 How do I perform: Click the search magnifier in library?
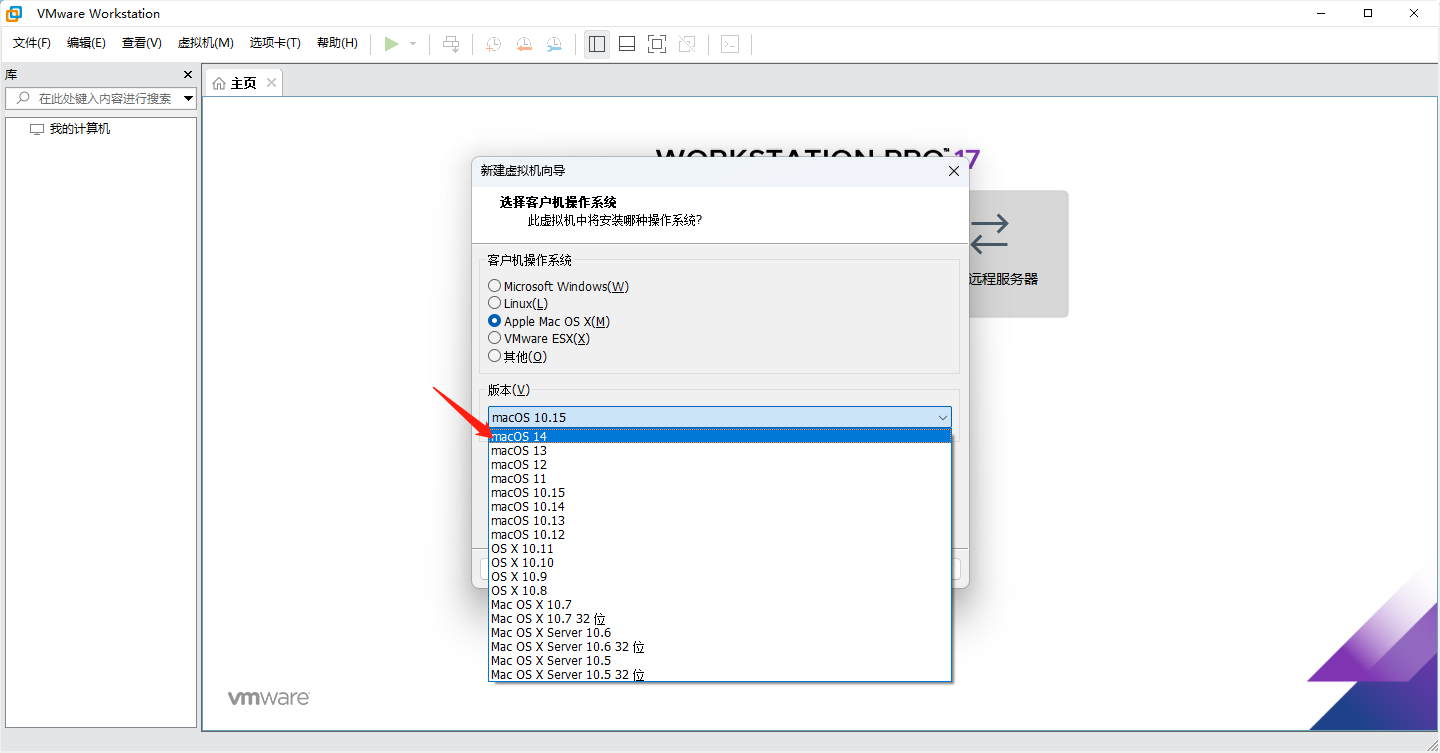(x=24, y=98)
